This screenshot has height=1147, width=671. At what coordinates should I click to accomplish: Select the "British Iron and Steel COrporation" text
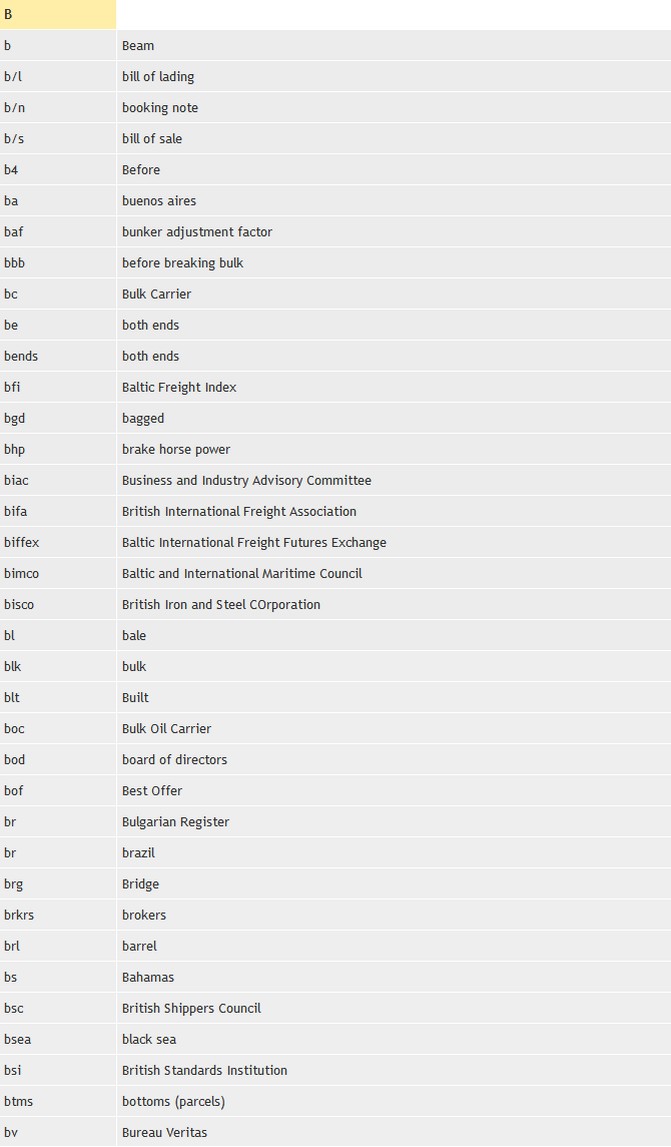221,604
